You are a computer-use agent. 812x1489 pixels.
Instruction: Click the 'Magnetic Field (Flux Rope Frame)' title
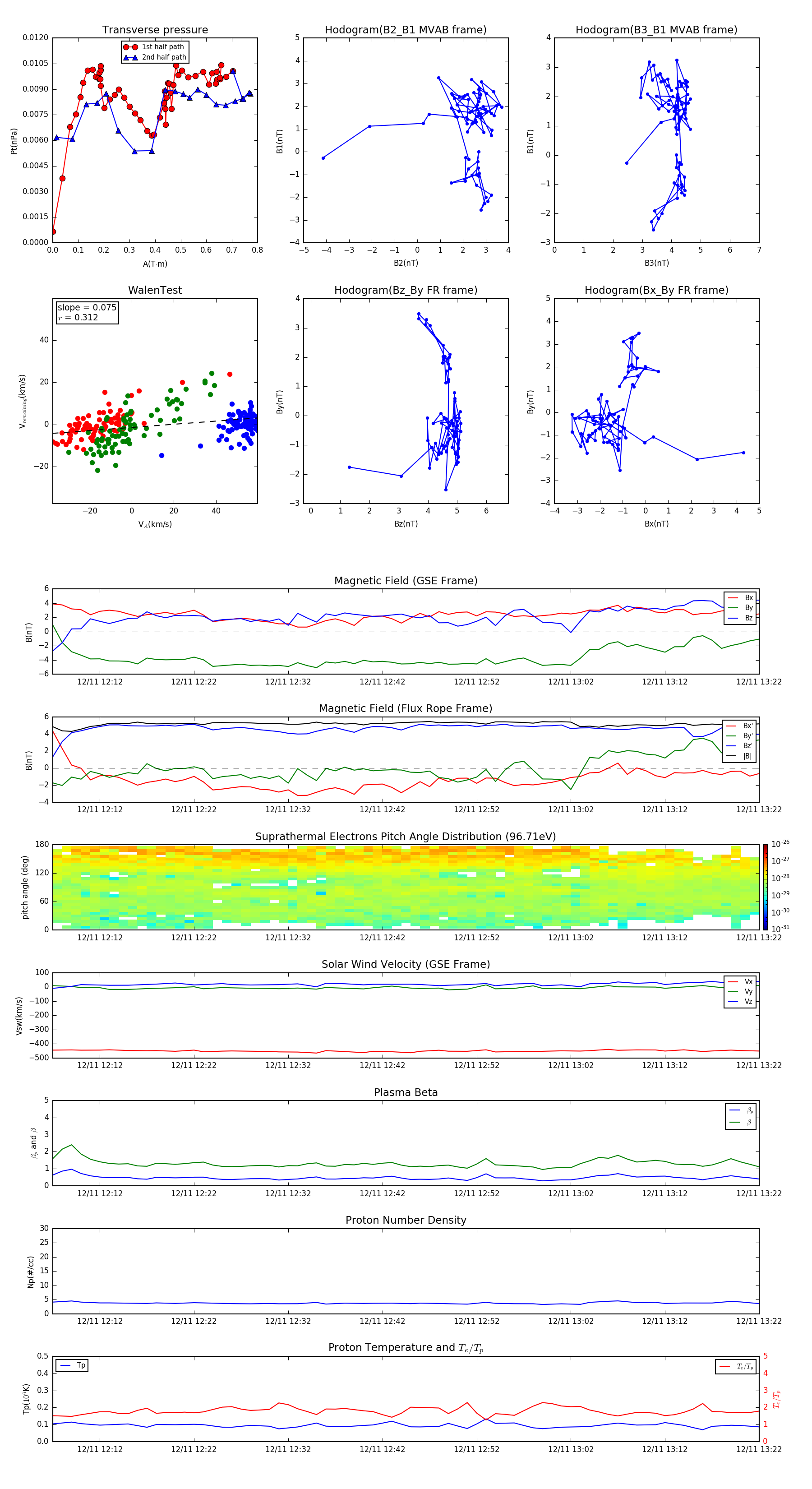point(406,709)
